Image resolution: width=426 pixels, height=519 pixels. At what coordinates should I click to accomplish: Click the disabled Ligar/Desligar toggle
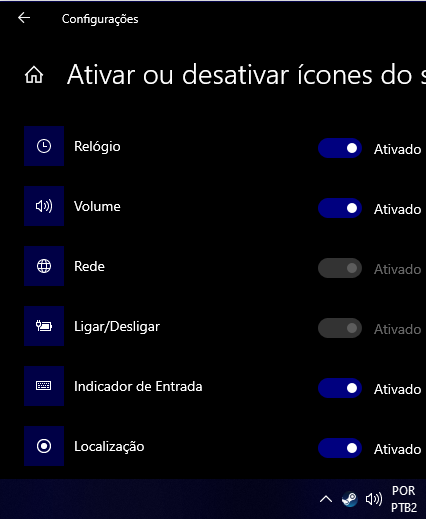click(x=340, y=328)
